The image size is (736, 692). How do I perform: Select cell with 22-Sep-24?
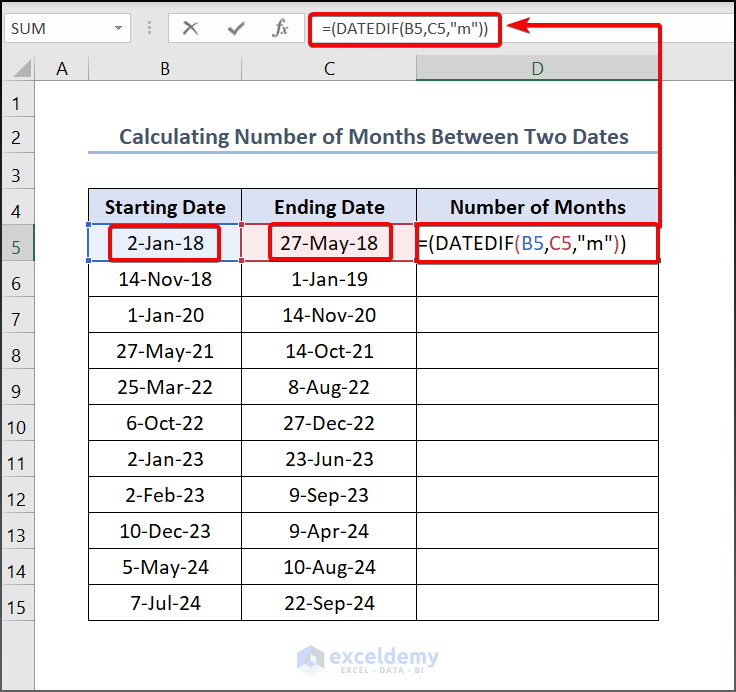coord(329,603)
